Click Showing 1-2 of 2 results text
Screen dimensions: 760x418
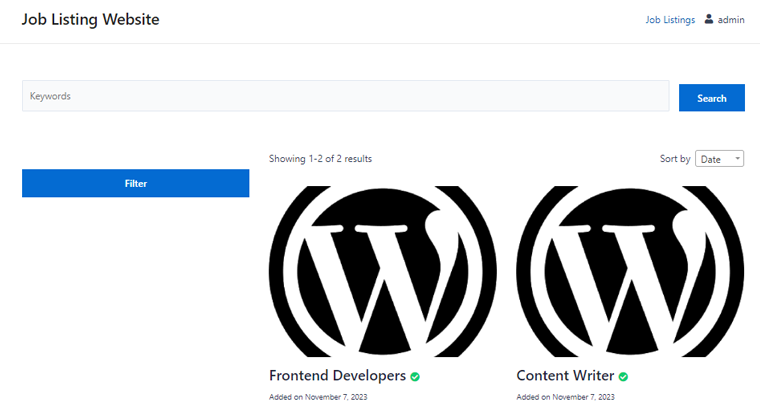click(320, 159)
